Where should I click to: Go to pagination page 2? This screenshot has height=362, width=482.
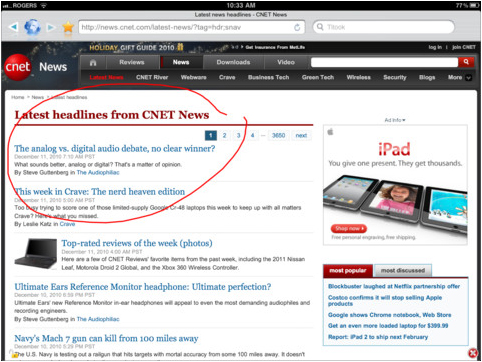pos(224,135)
